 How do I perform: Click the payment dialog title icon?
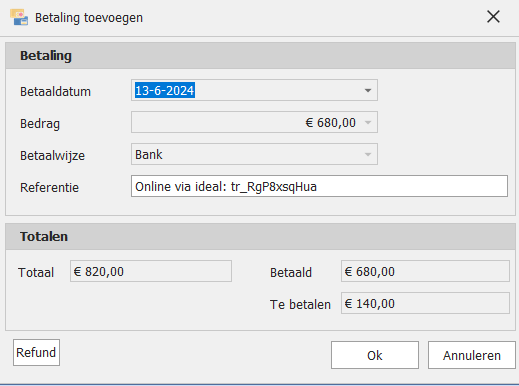pyautogui.click(x=19, y=17)
